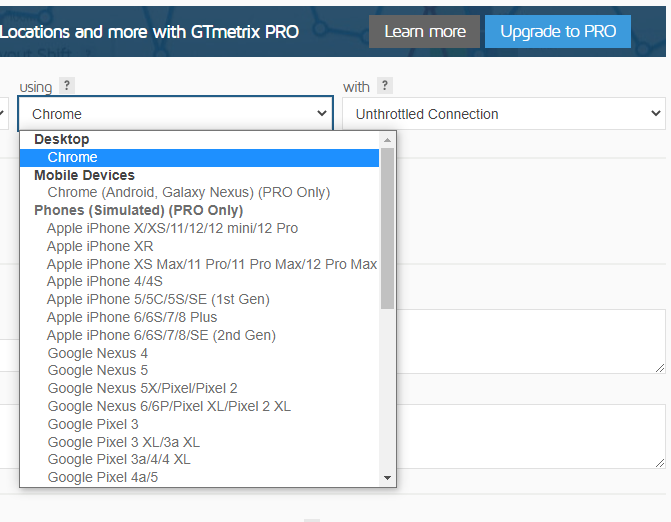The width and height of the screenshot is (671, 522).
Task: Select Google Pixel 4a/5 option
Action: pyautogui.click(x=199, y=478)
